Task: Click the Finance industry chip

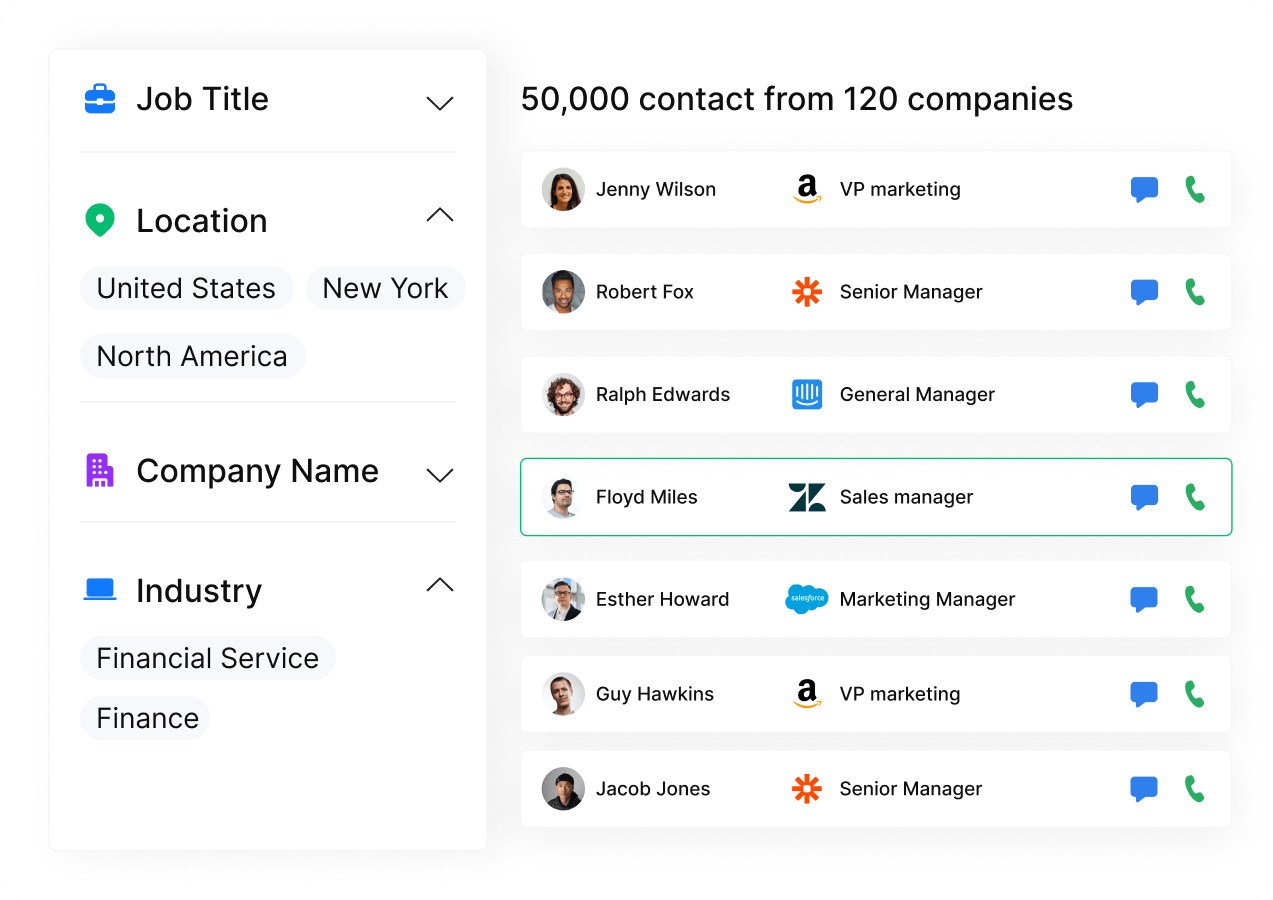Action: pos(146,718)
